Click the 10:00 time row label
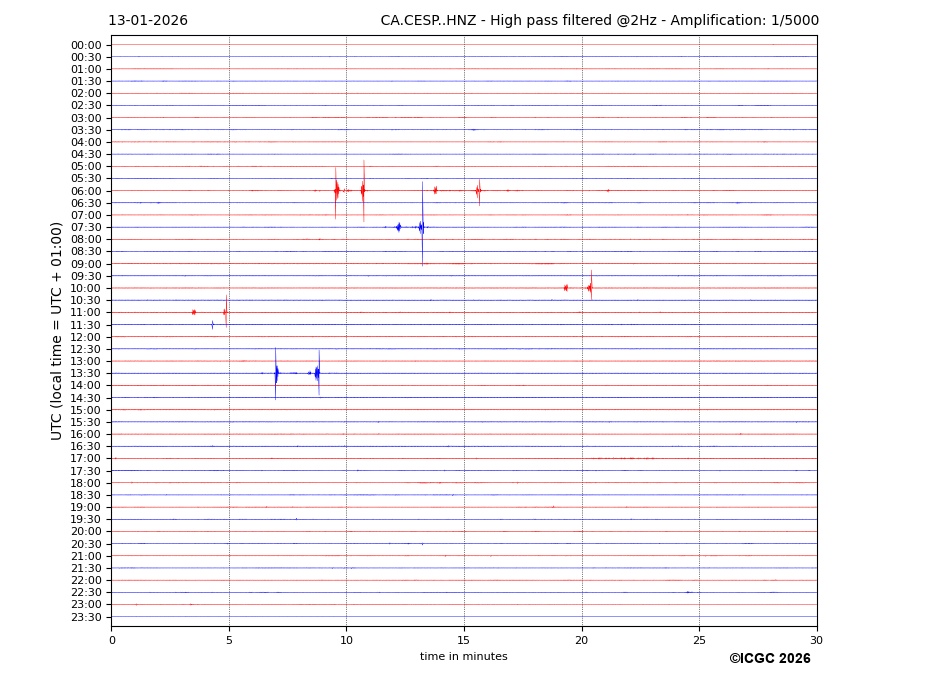The width and height of the screenshot is (927, 696). tap(86, 288)
